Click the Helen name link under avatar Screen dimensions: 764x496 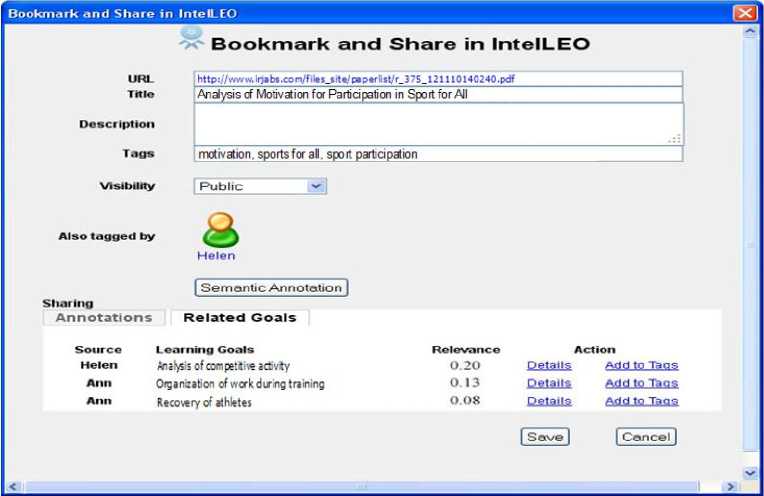point(216,255)
